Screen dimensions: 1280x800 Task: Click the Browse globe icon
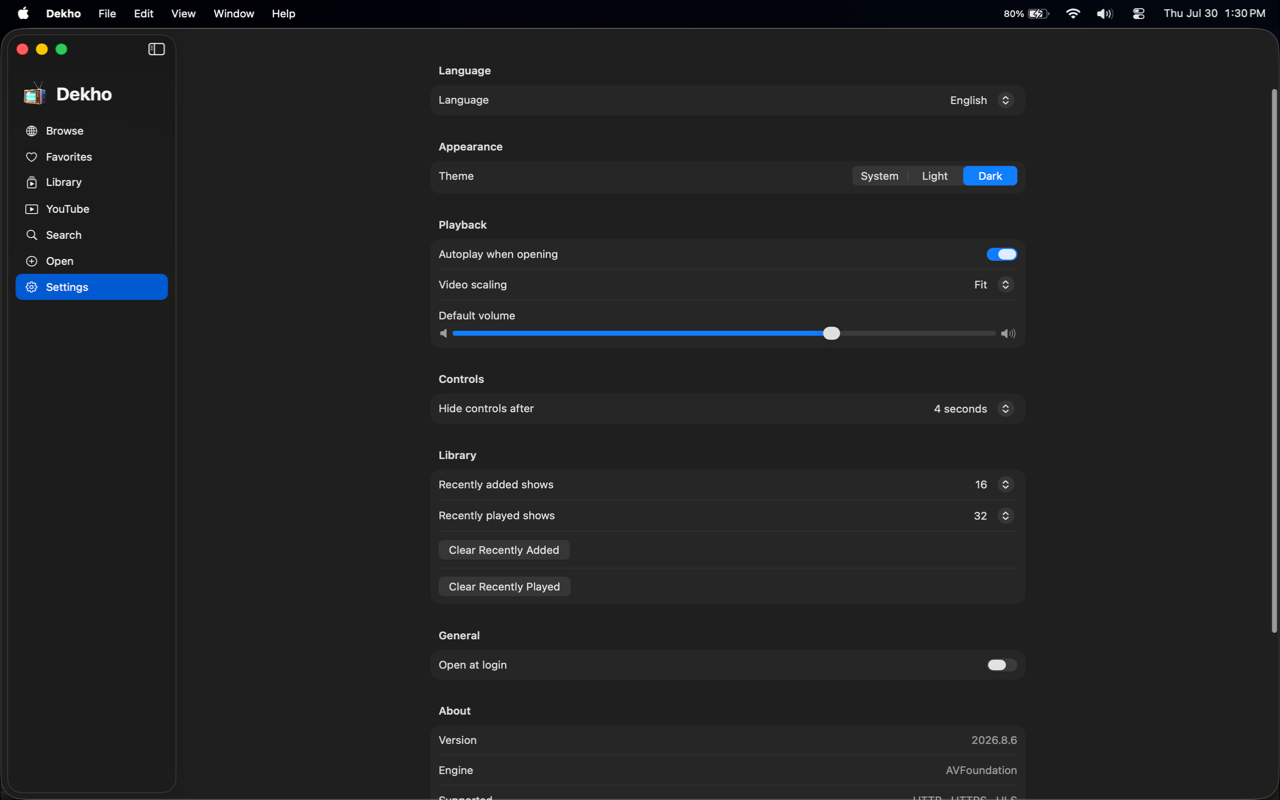tap(32, 131)
